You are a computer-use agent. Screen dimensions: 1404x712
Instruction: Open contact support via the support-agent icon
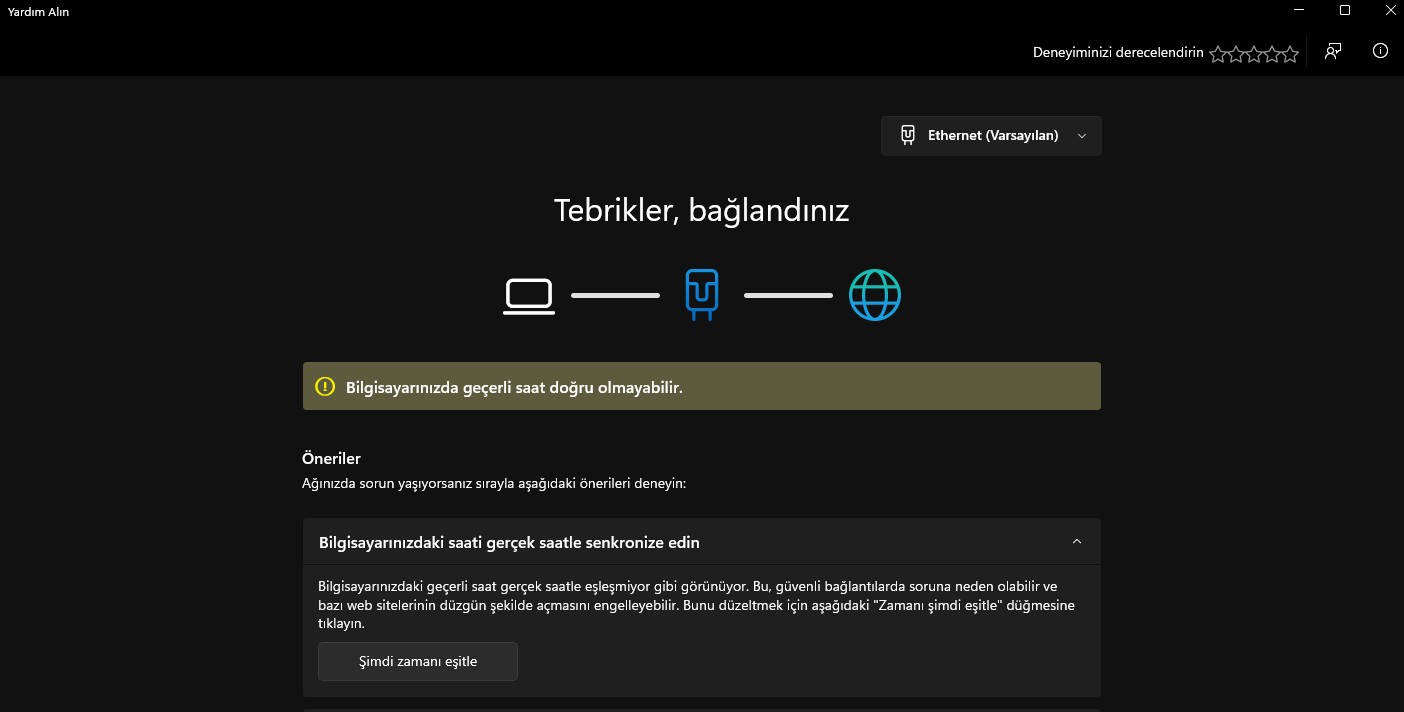pos(1333,51)
